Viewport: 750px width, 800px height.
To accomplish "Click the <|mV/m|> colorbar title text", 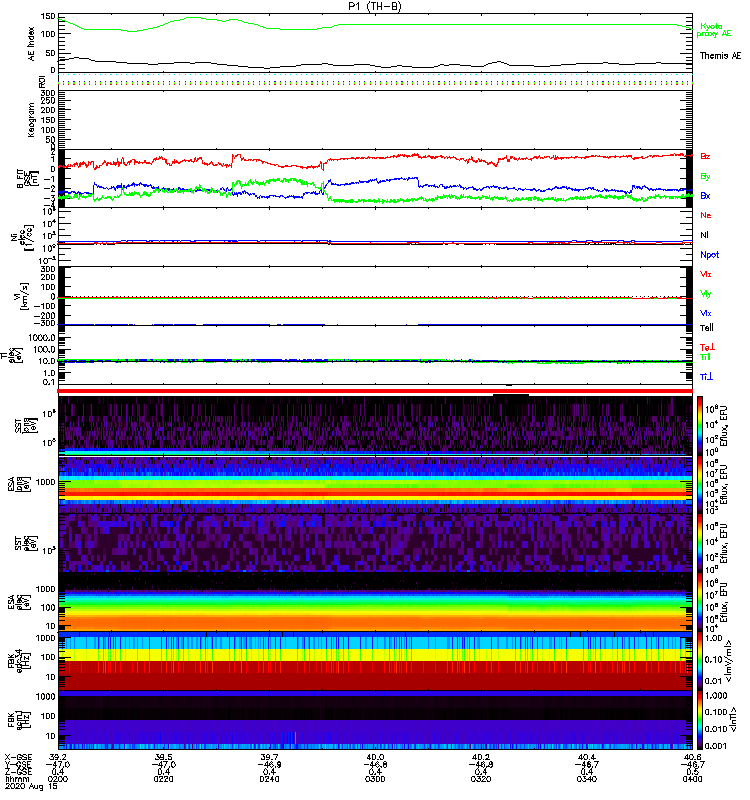I will (731, 661).
